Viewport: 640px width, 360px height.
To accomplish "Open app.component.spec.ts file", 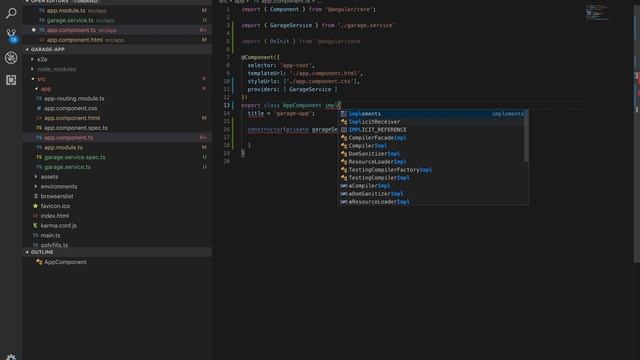I will (x=117, y=128).
